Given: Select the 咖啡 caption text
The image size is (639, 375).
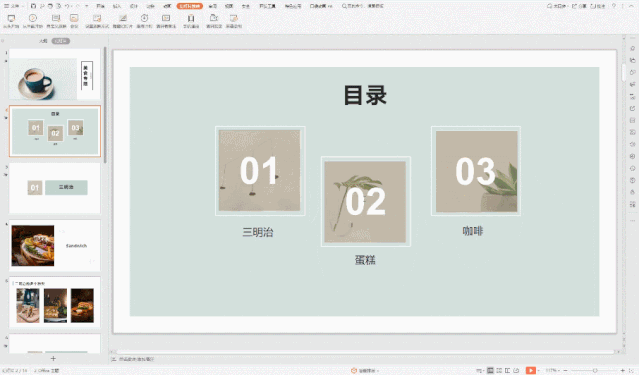Looking at the screenshot, I should point(473,231).
